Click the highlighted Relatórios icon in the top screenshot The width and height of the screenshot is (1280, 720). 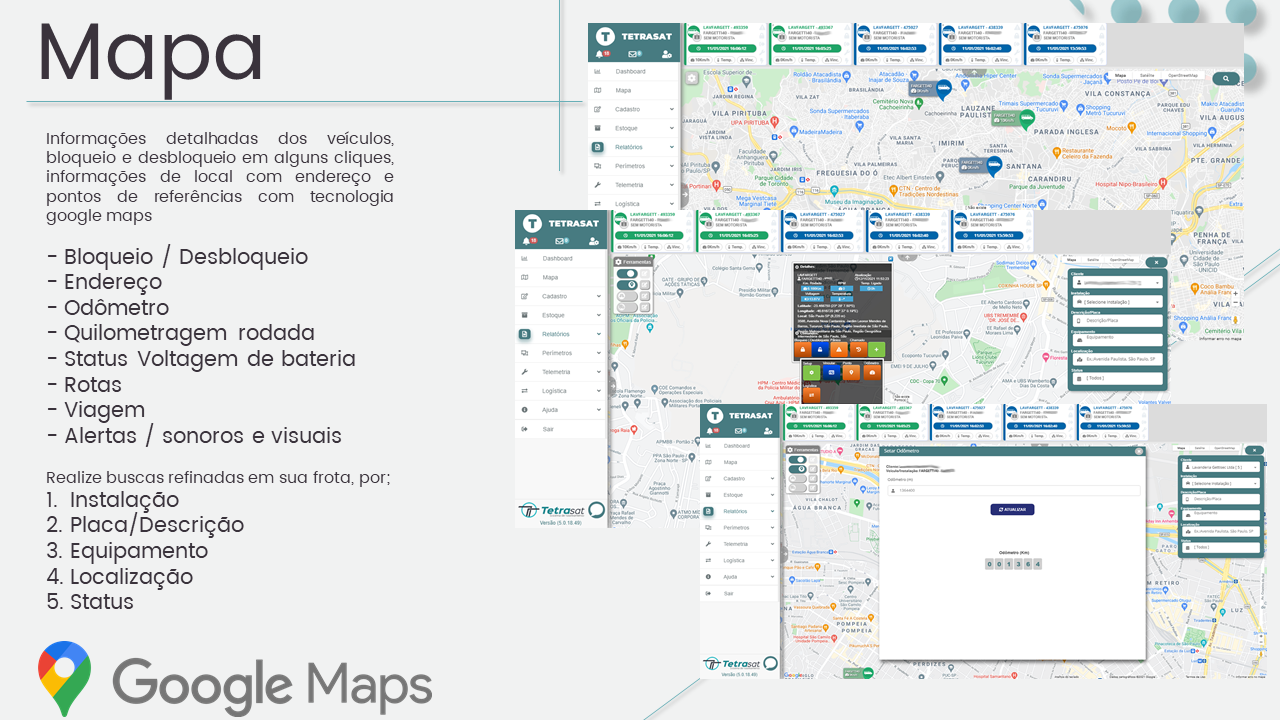[x=597, y=147]
